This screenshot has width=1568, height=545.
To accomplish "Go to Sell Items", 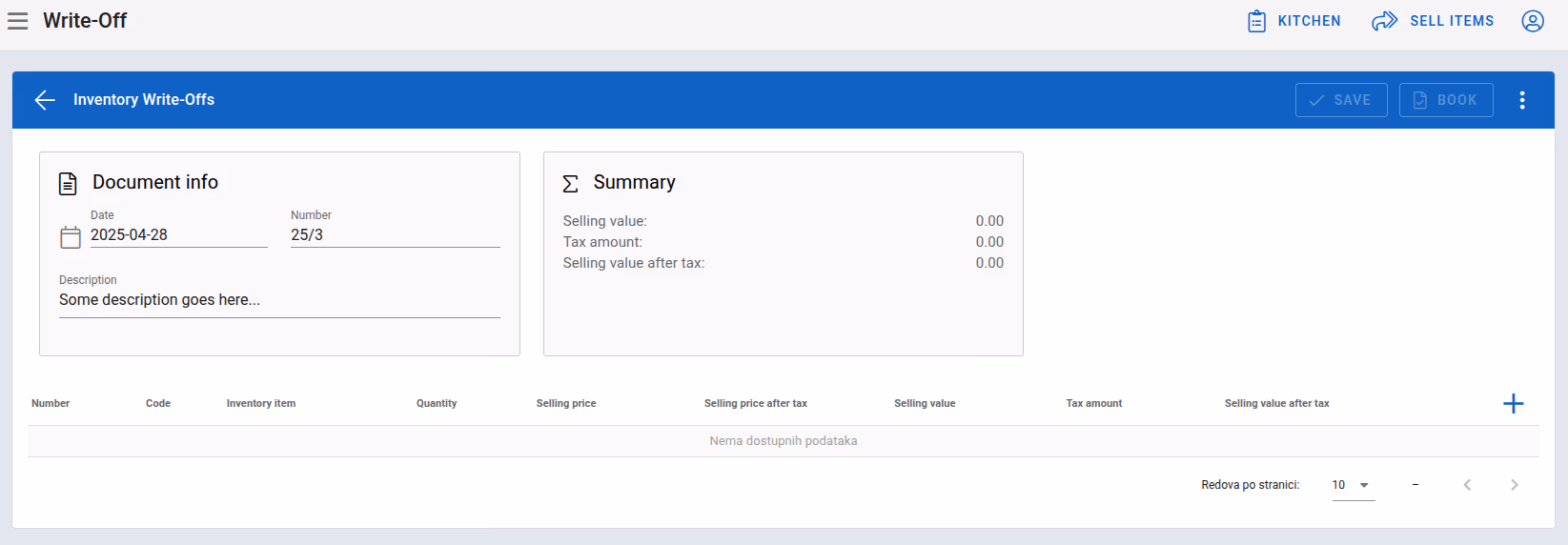I will pyautogui.click(x=1433, y=21).
